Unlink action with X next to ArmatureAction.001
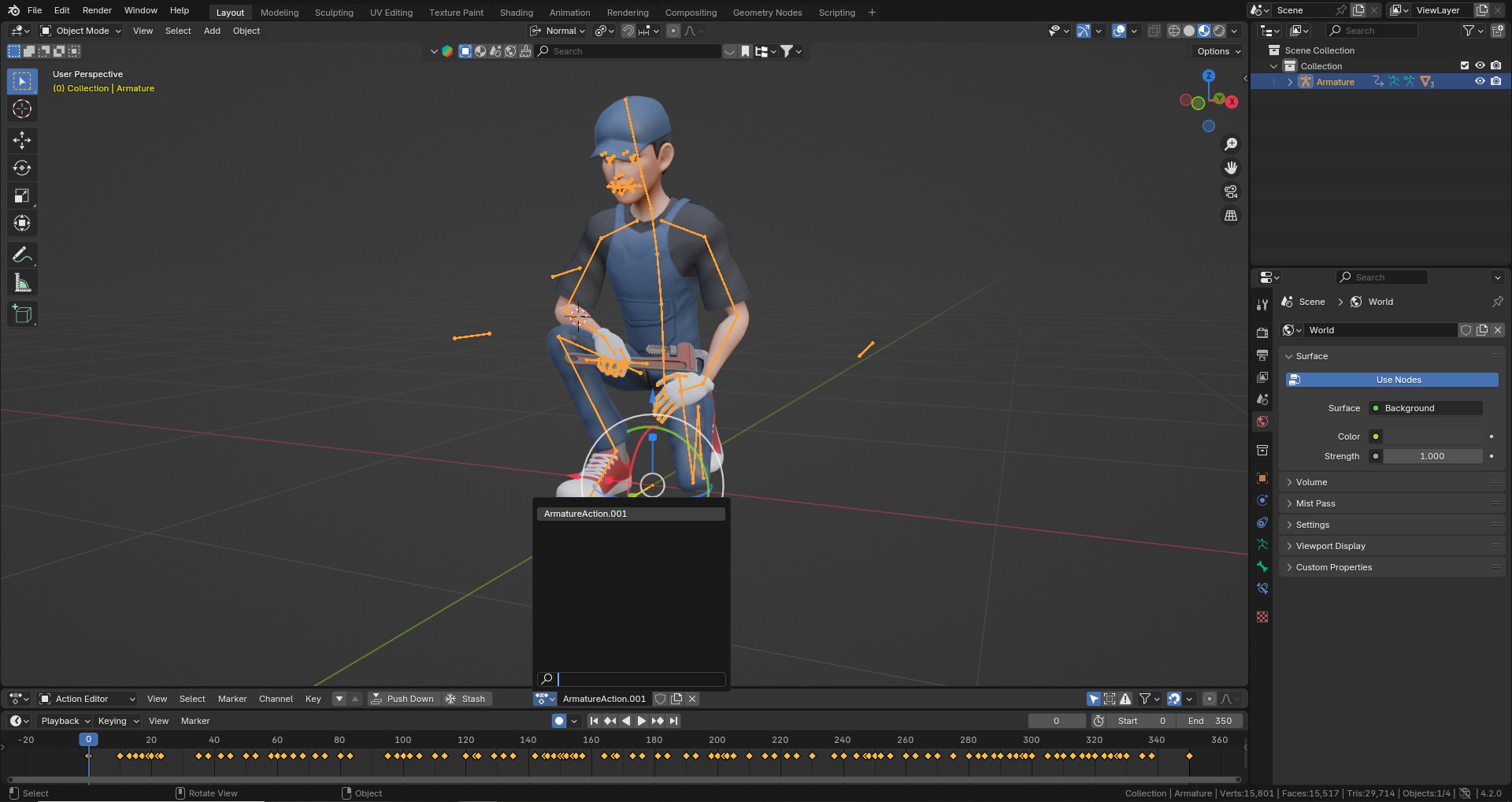The height and width of the screenshot is (802, 1512). coord(692,699)
